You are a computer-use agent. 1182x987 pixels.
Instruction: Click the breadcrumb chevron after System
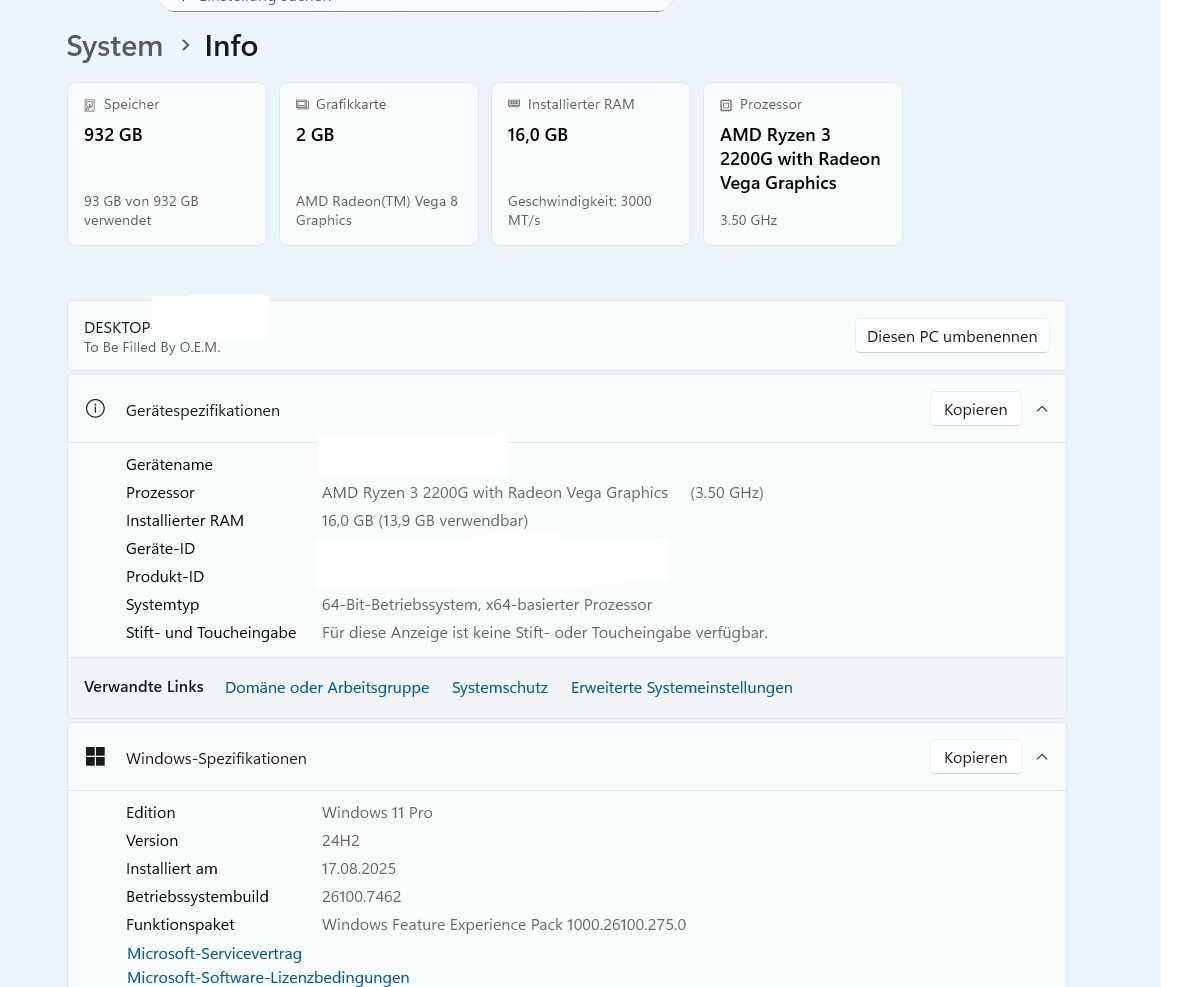tap(185, 45)
